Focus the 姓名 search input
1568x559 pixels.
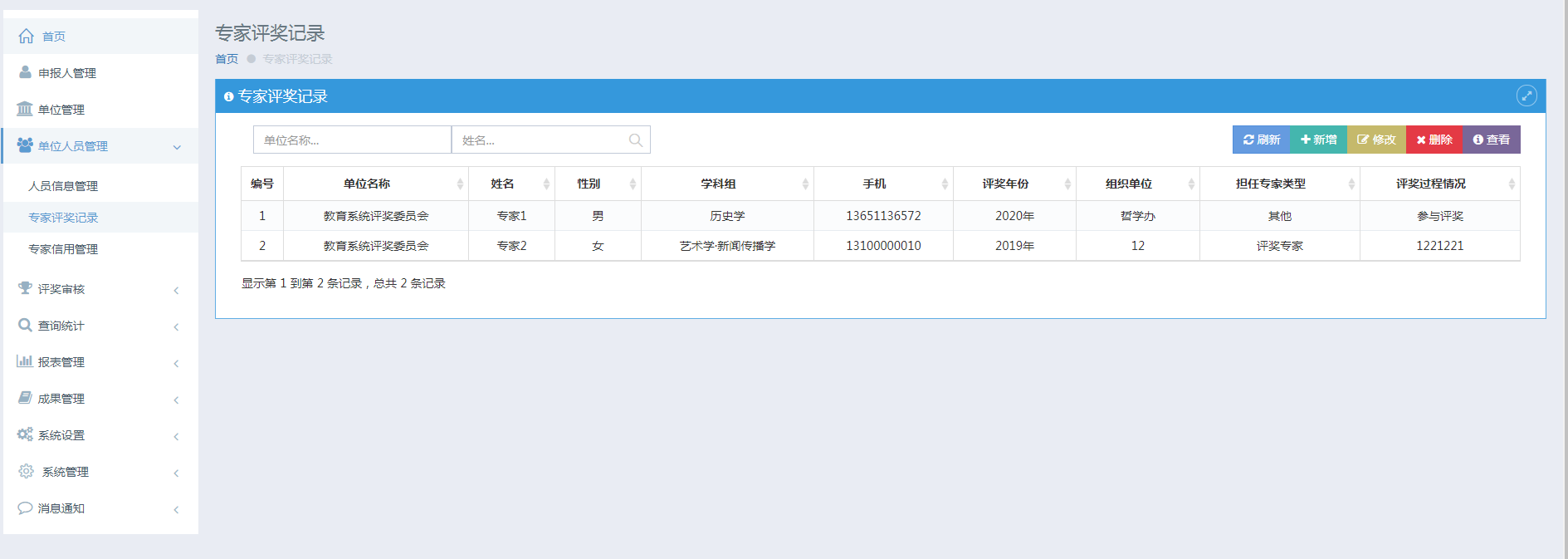550,140
